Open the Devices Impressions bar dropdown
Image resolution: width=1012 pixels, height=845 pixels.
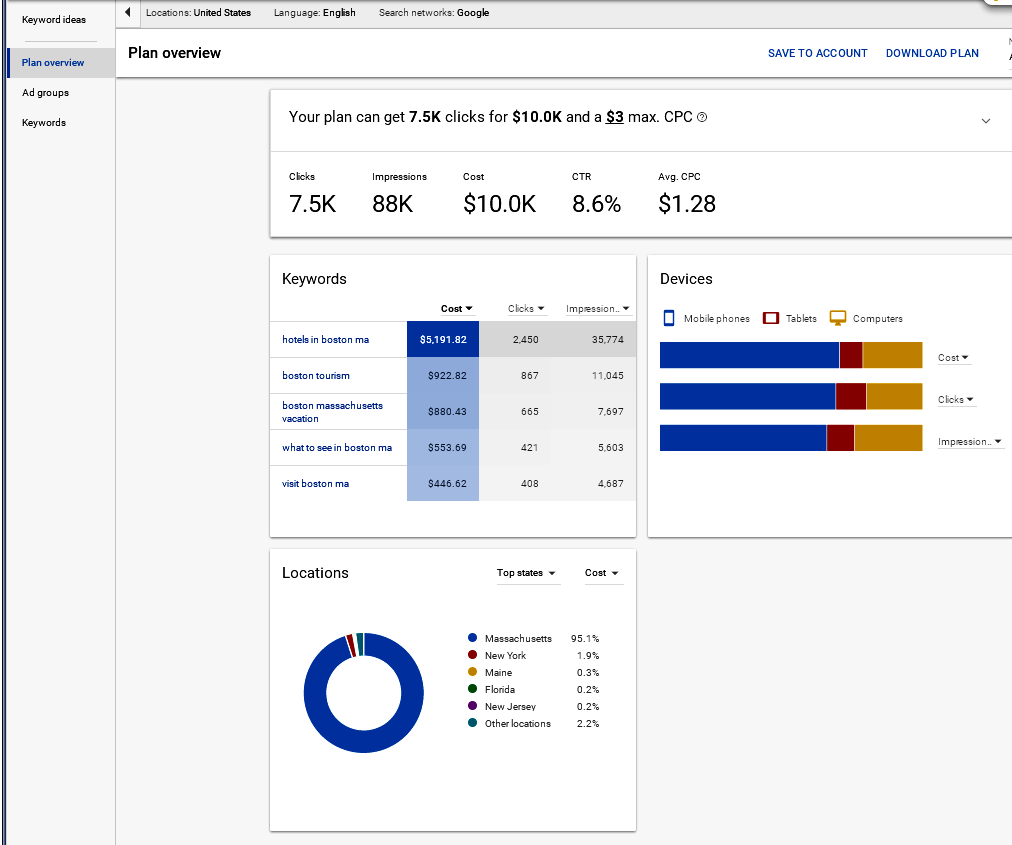coord(969,442)
